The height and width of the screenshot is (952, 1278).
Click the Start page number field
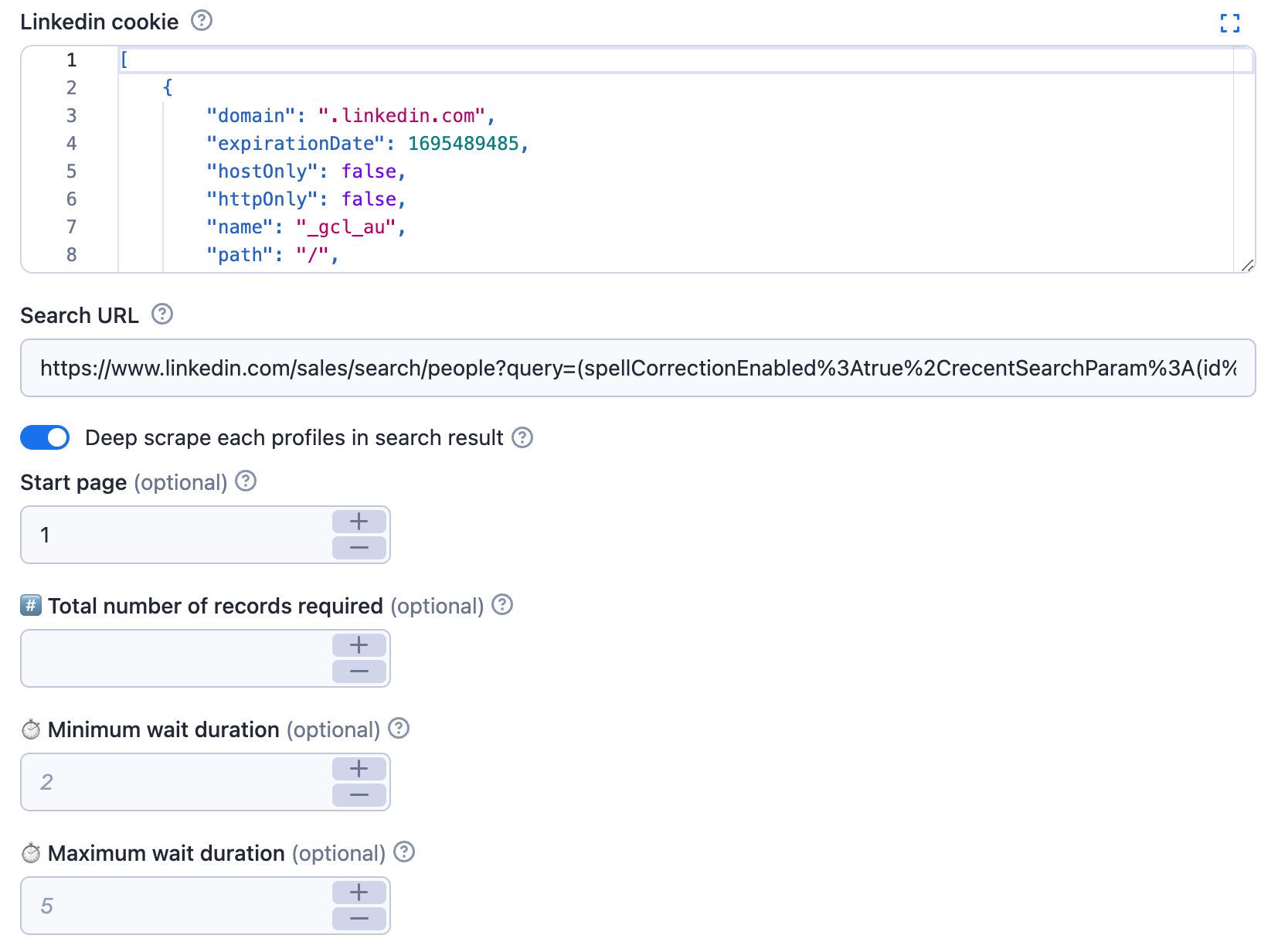[155, 535]
